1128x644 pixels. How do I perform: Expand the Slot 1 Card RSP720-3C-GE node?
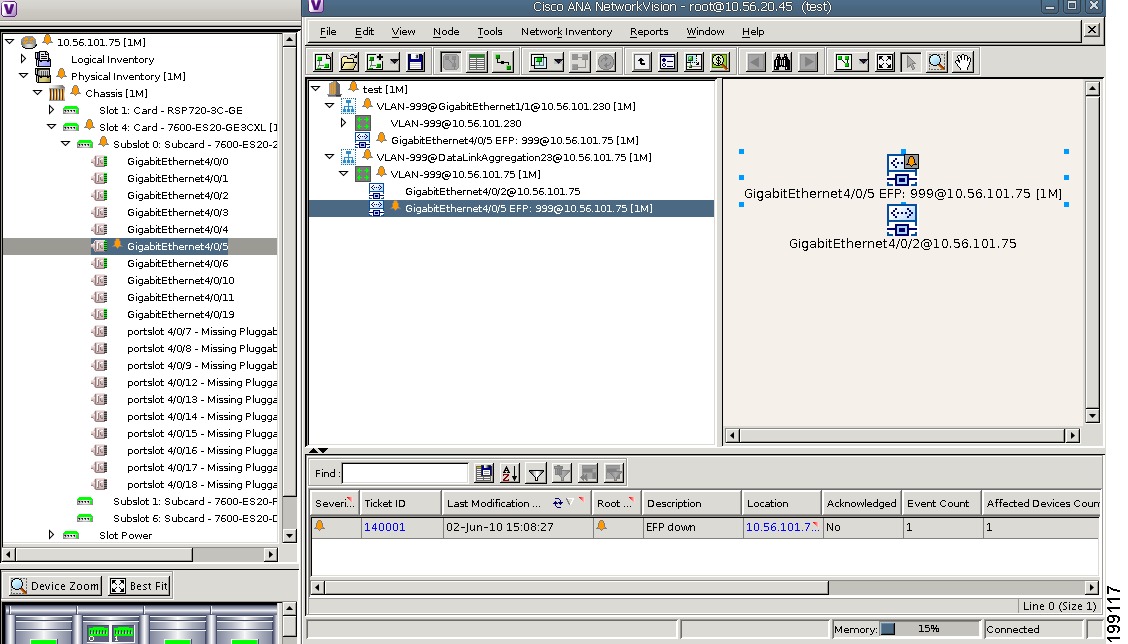(51, 110)
